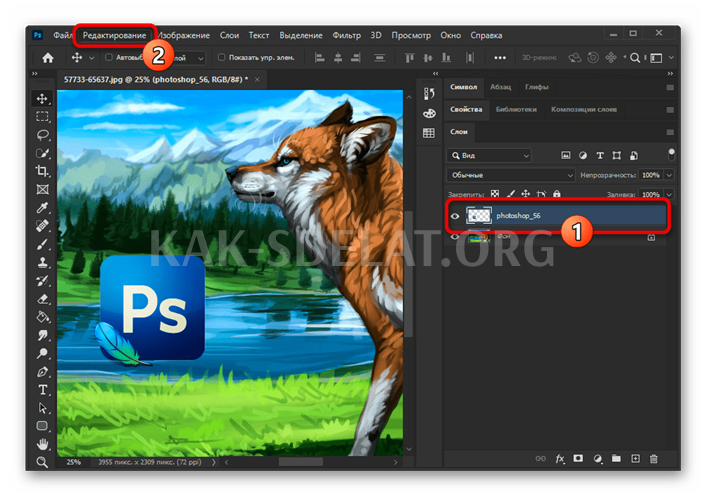Screen dimensions: 706x496
Task: Open the Вид layer filter dropdown
Action: tap(489, 156)
